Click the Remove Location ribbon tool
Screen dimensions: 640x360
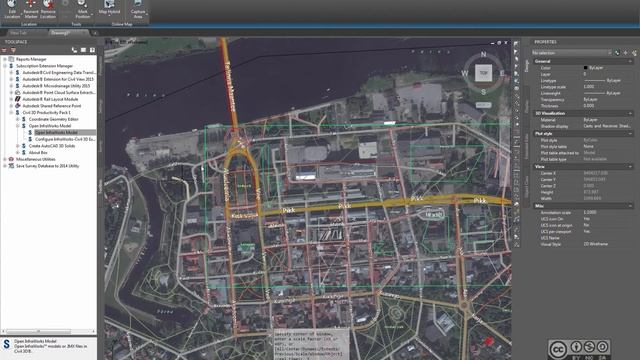pyautogui.click(x=48, y=9)
